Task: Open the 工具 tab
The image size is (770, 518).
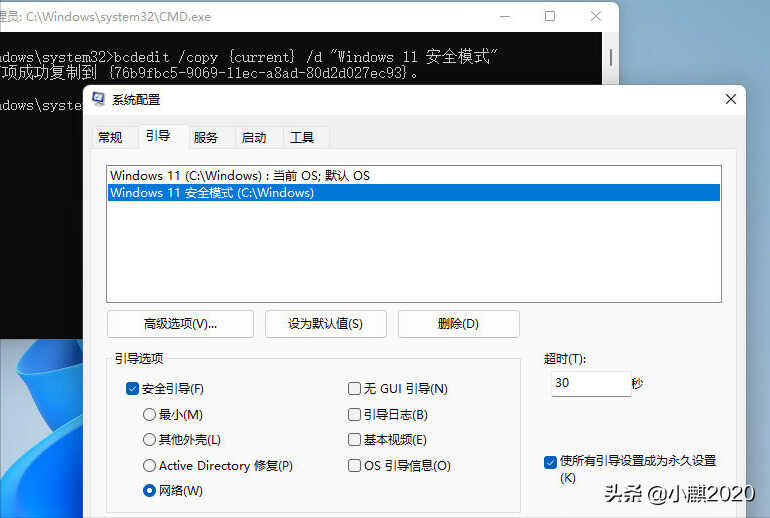Action: pyautogui.click(x=302, y=137)
